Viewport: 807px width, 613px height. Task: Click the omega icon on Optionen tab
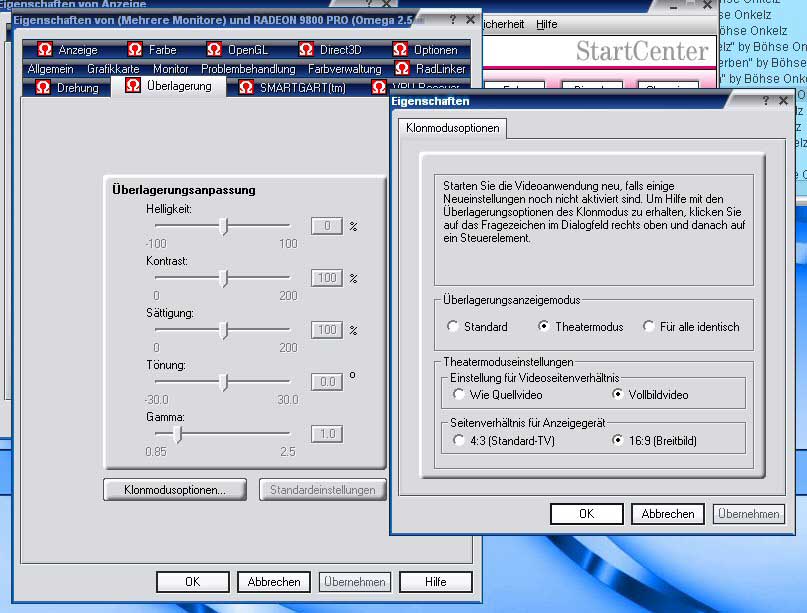400,49
